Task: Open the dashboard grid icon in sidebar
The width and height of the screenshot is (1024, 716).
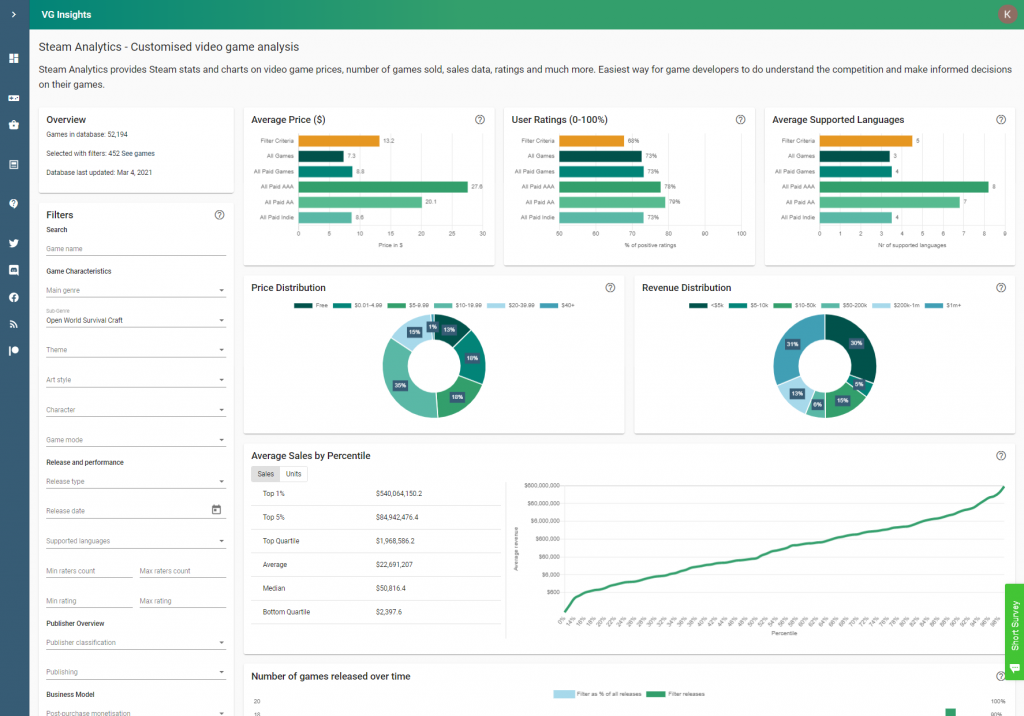Action: 14,58
